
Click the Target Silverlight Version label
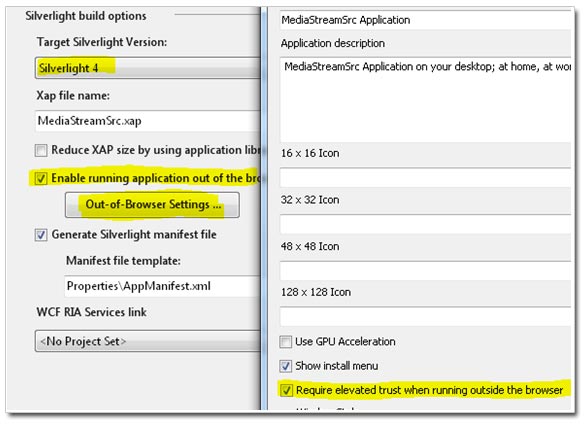101,42
